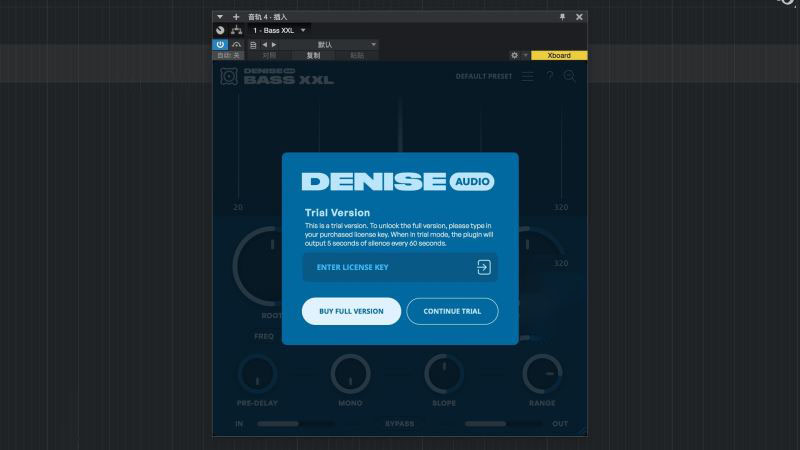Click the Default Preset label

(484, 76)
